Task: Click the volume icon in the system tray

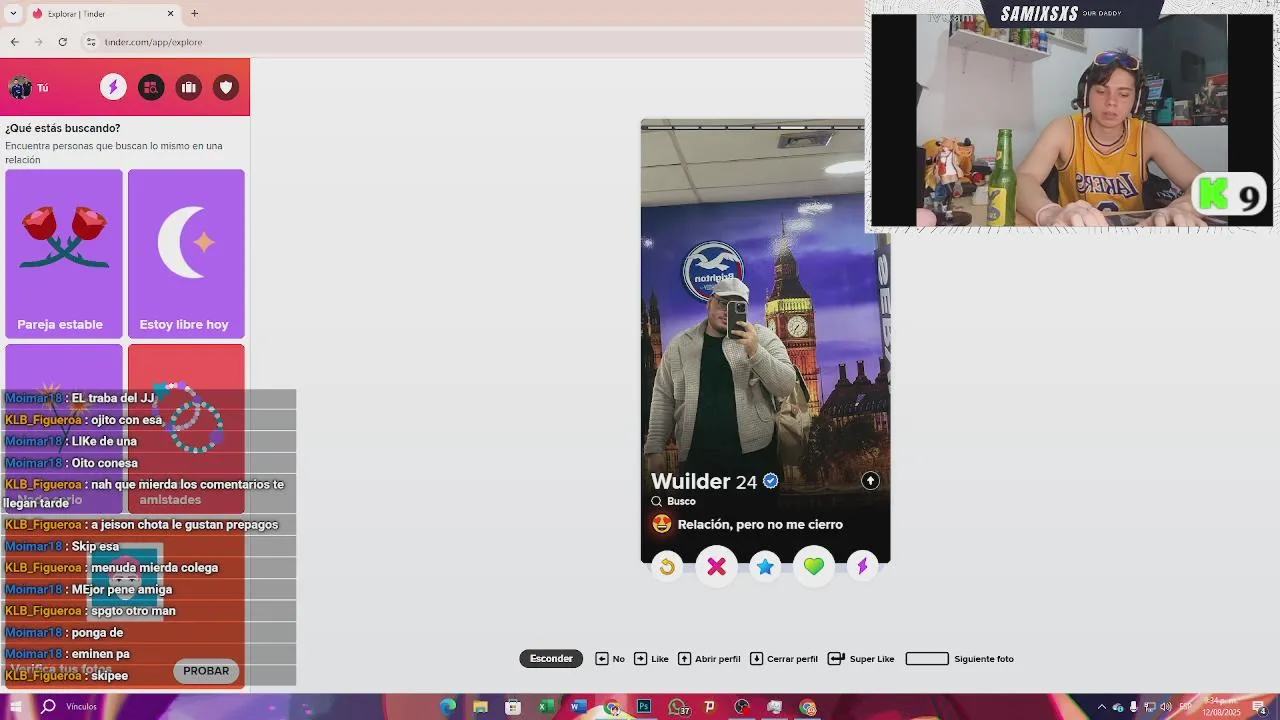Action: pyautogui.click(x=1165, y=707)
